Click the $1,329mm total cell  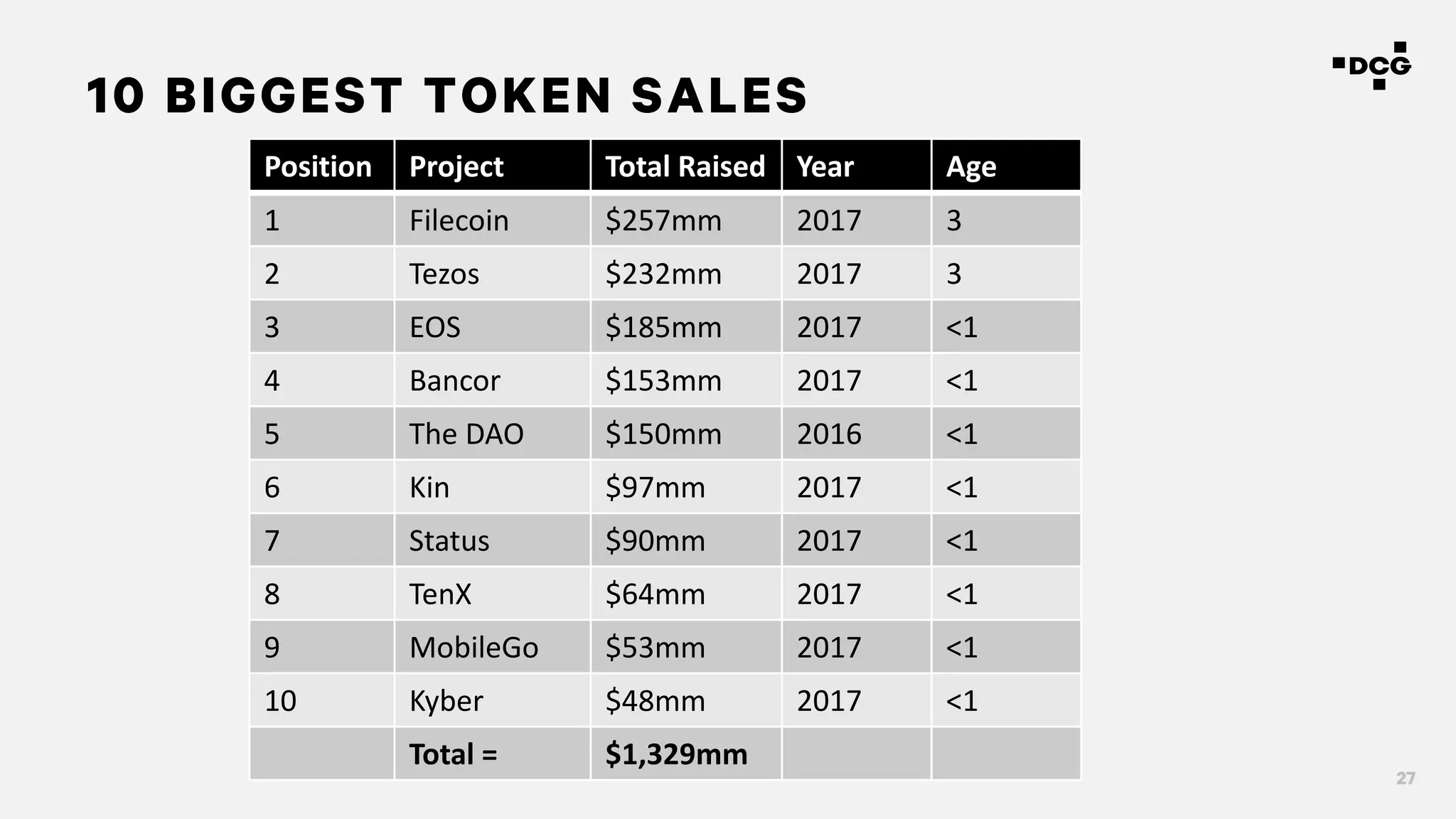(686, 754)
